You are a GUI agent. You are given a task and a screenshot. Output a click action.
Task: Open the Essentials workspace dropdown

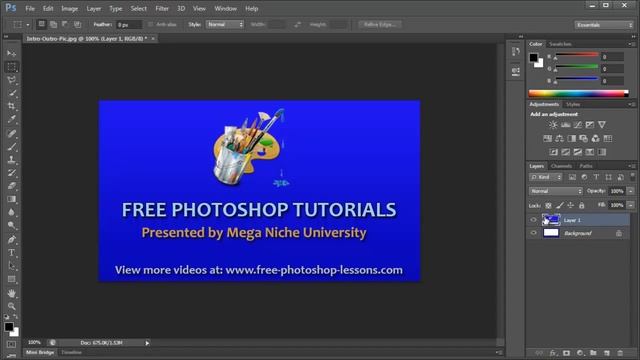point(604,25)
